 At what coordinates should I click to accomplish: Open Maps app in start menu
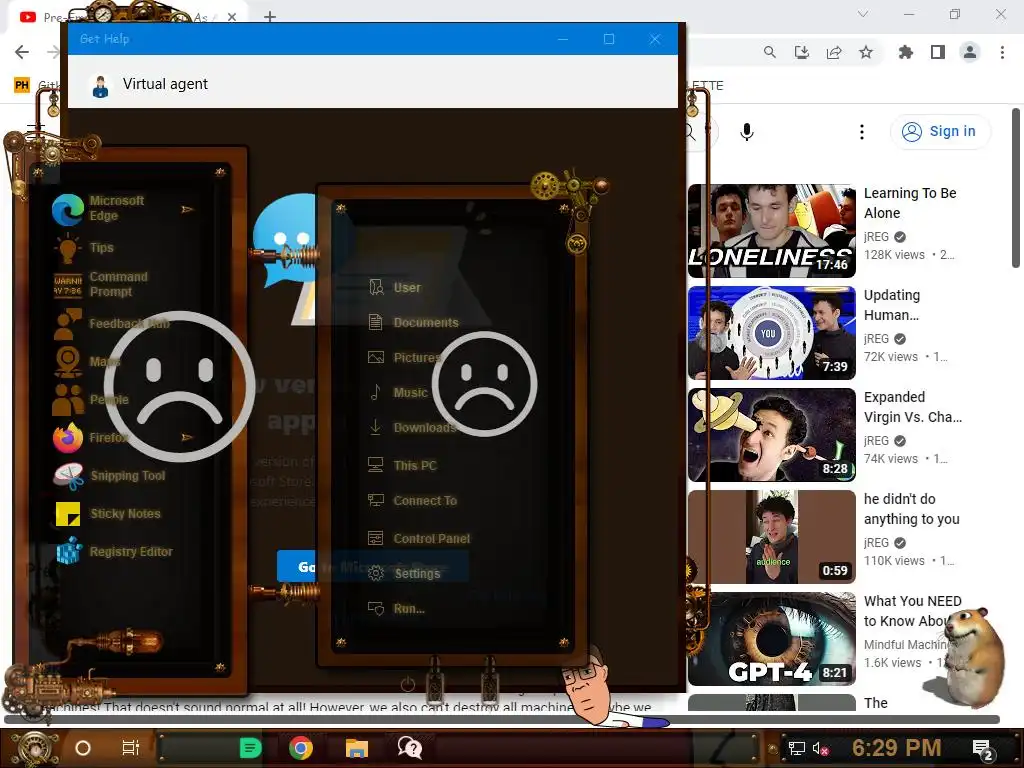pos(86,361)
